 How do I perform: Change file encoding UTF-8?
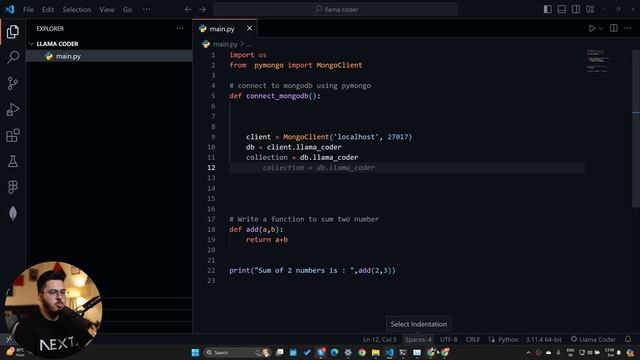click(449, 339)
